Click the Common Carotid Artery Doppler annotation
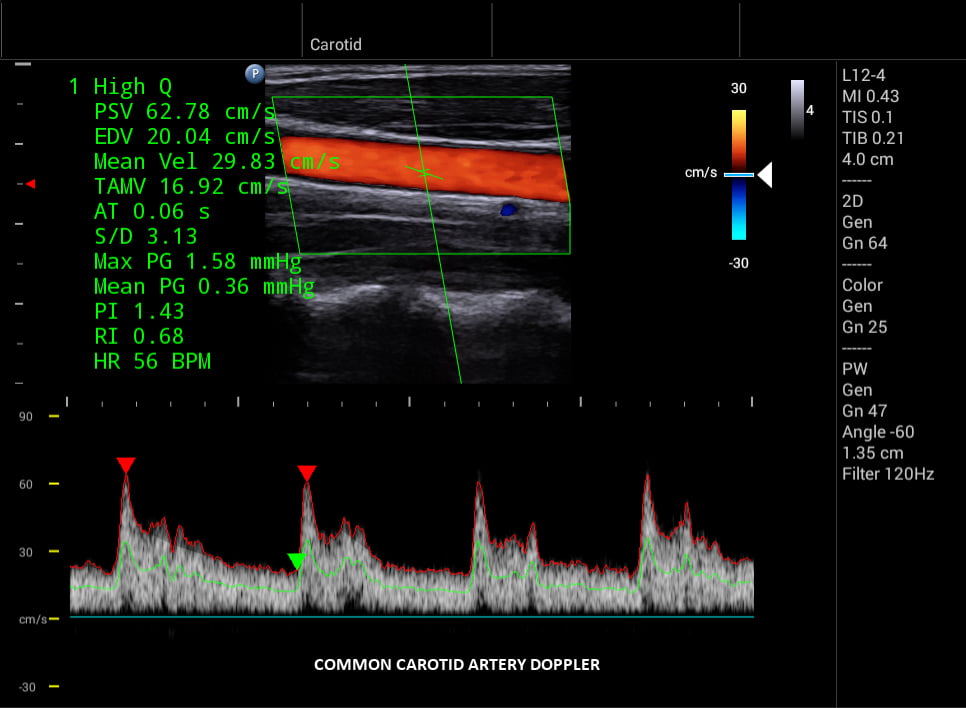966x708 pixels. pyautogui.click(x=457, y=664)
